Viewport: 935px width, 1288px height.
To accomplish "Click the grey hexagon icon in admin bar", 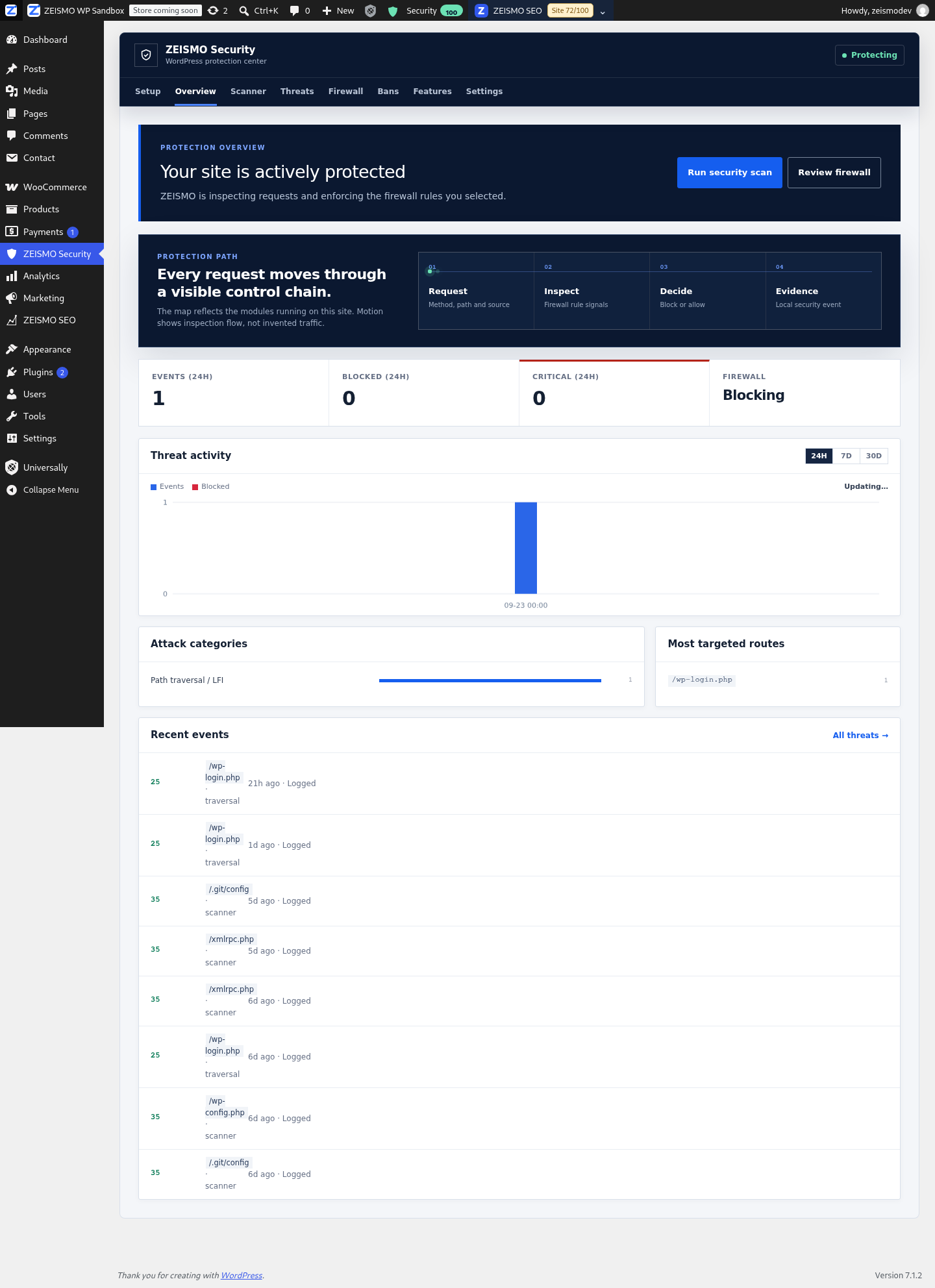I will [x=370, y=10].
